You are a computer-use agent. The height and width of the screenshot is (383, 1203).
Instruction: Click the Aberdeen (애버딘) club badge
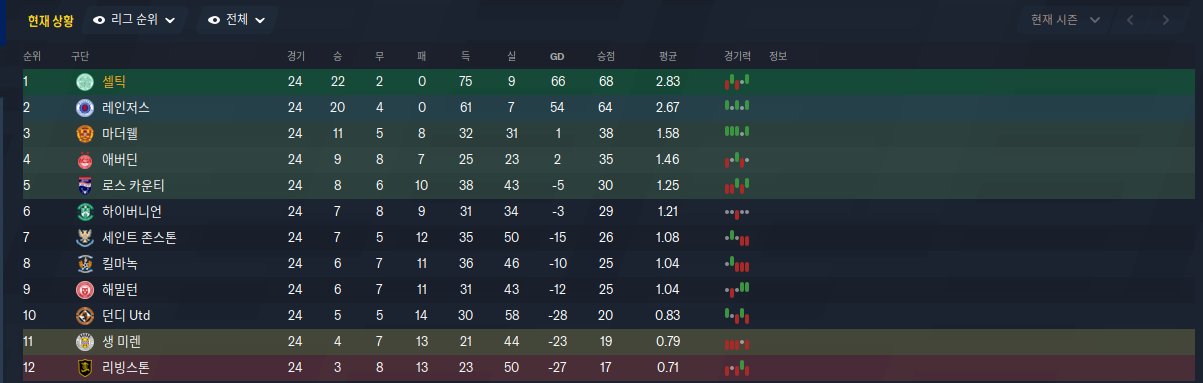point(84,159)
